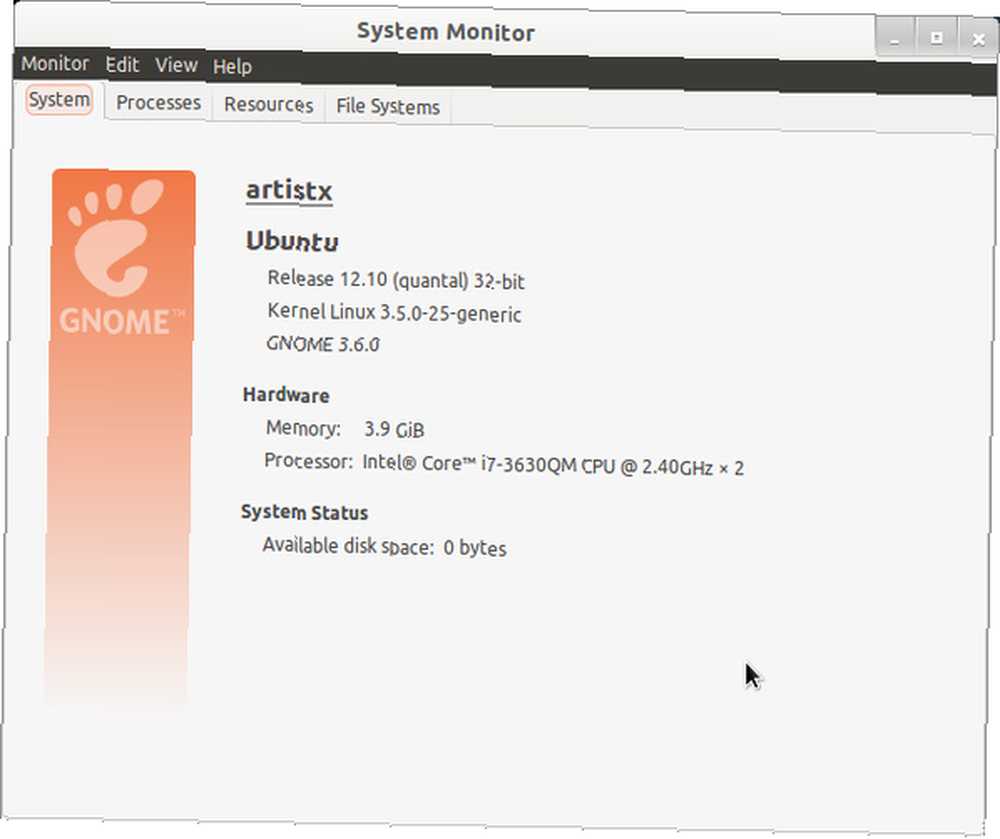Open the View menu
This screenshot has height=839, width=1000.
tap(177, 65)
